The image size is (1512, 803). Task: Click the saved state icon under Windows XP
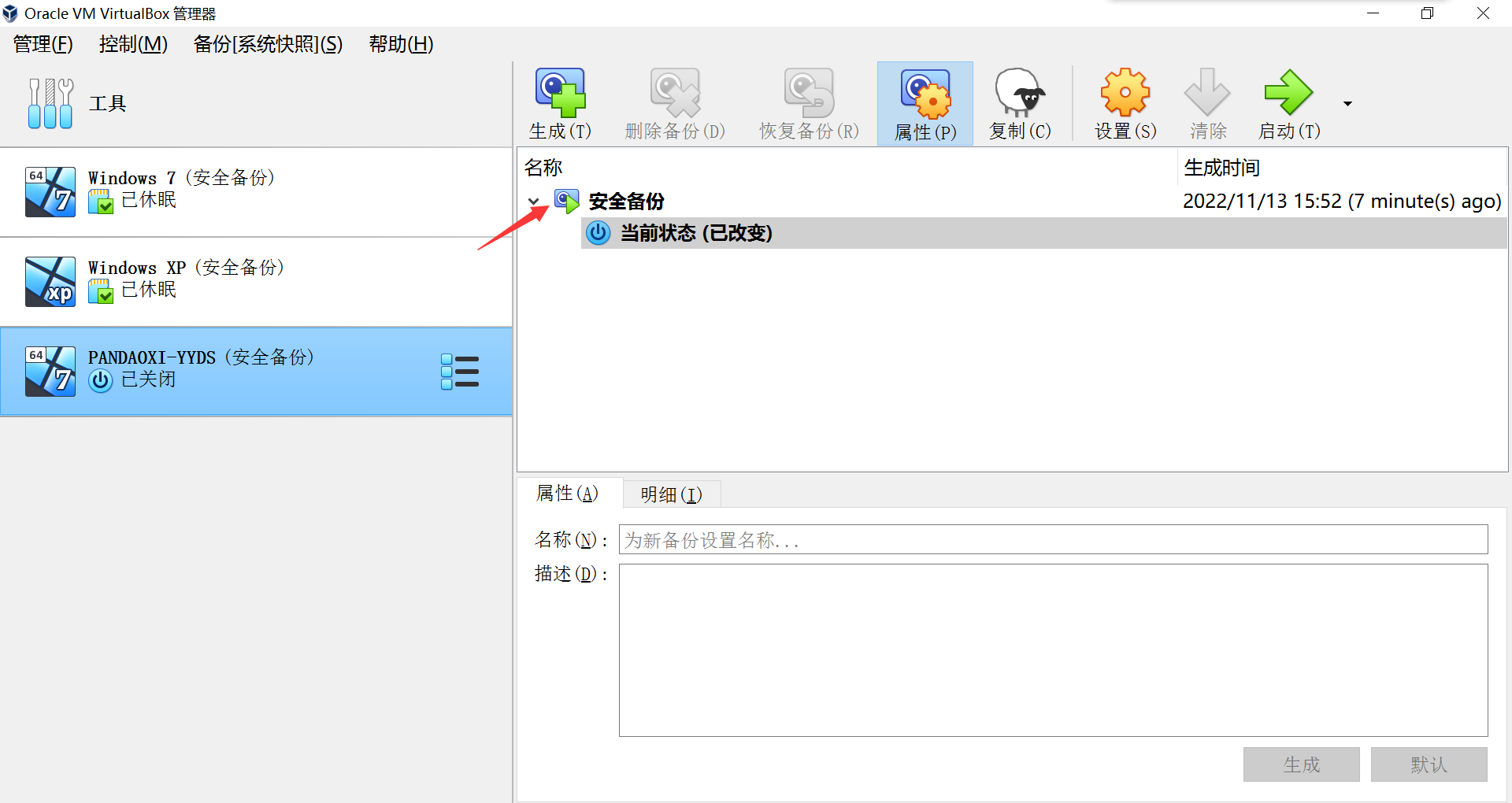(x=101, y=291)
